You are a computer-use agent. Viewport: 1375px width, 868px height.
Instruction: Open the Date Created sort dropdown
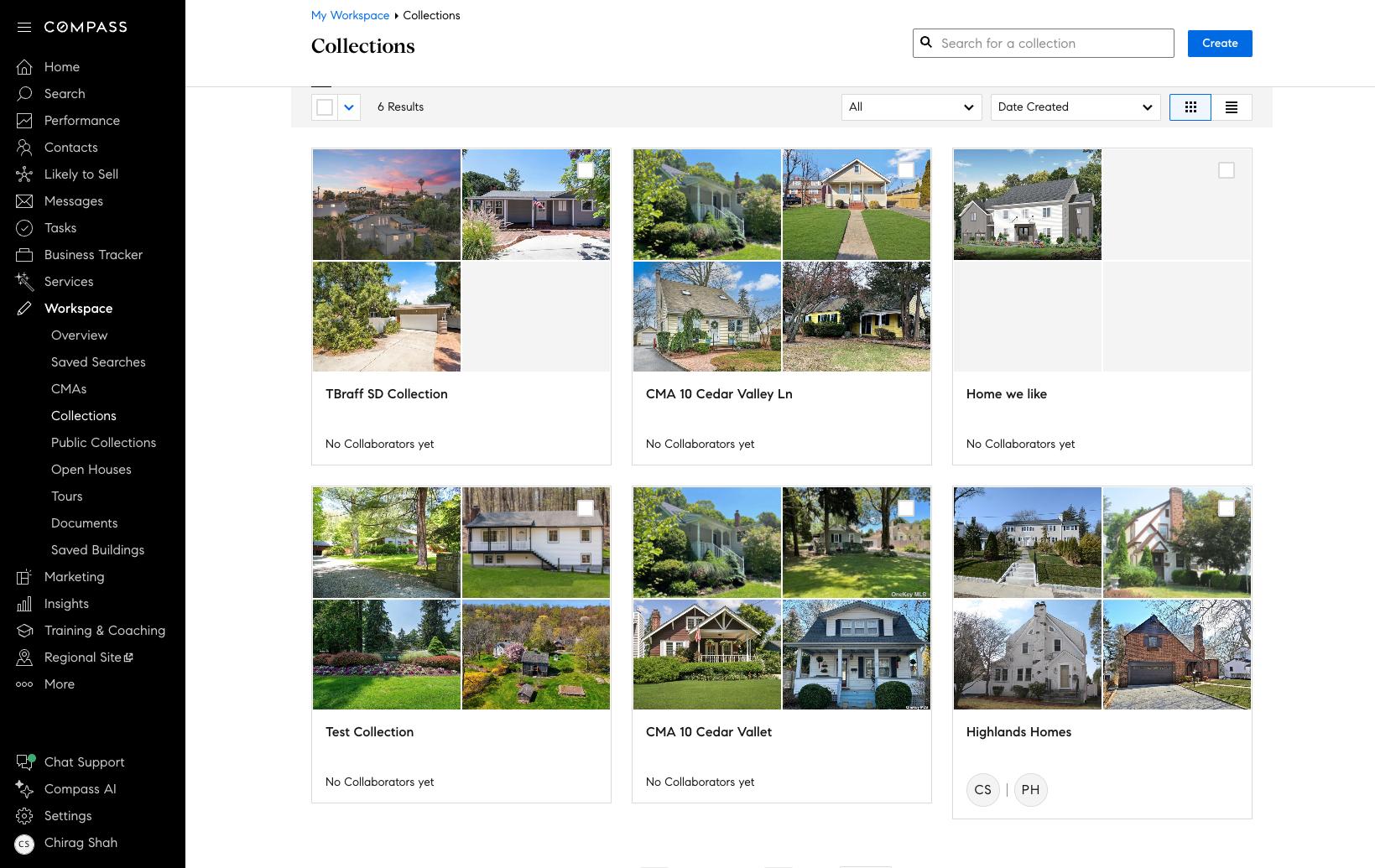pyautogui.click(x=1075, y=107)
